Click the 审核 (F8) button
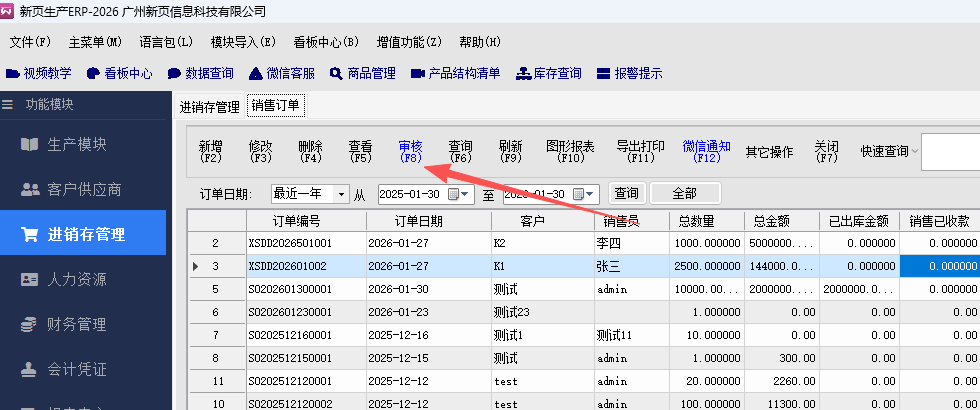 point(410,151)
